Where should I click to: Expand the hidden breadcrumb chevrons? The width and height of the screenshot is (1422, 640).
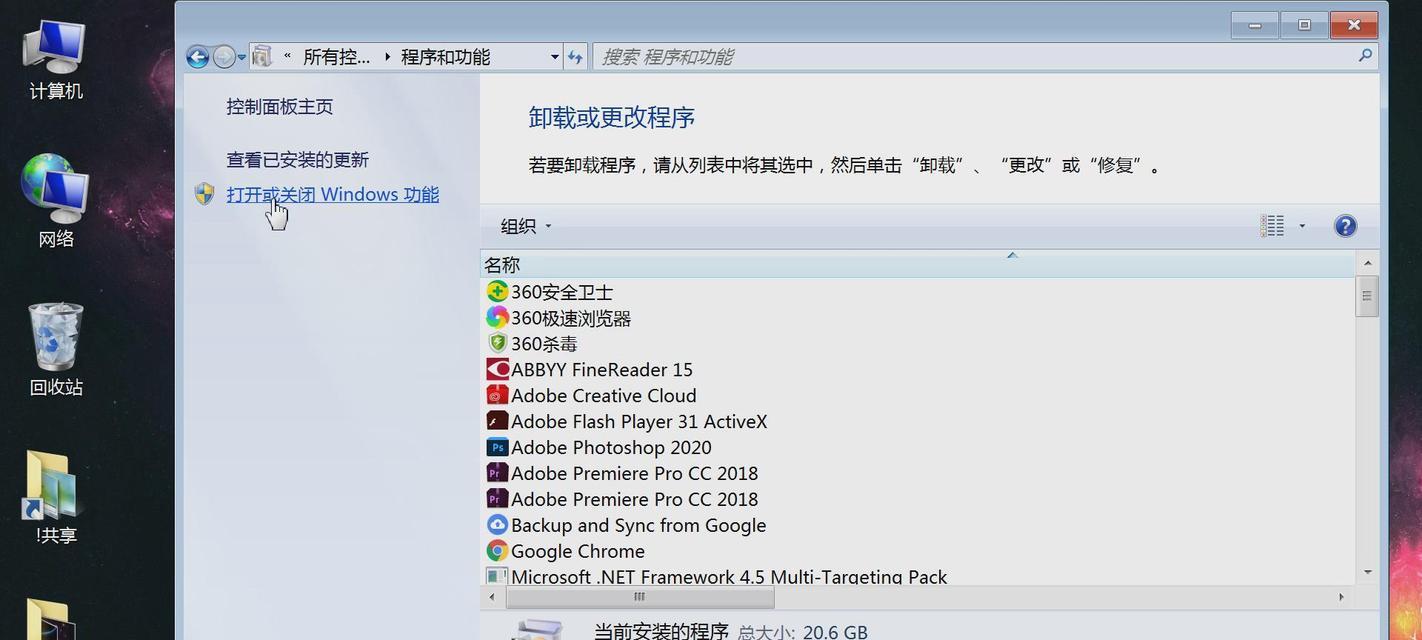point(287,57)
